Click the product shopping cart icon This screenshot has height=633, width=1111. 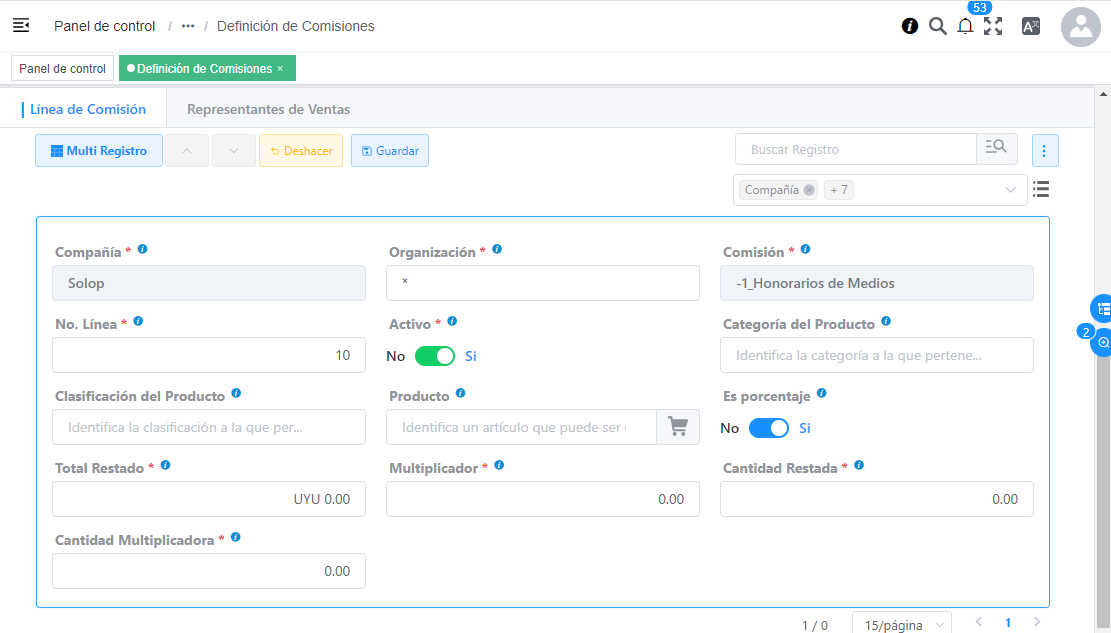click(678, 427)
